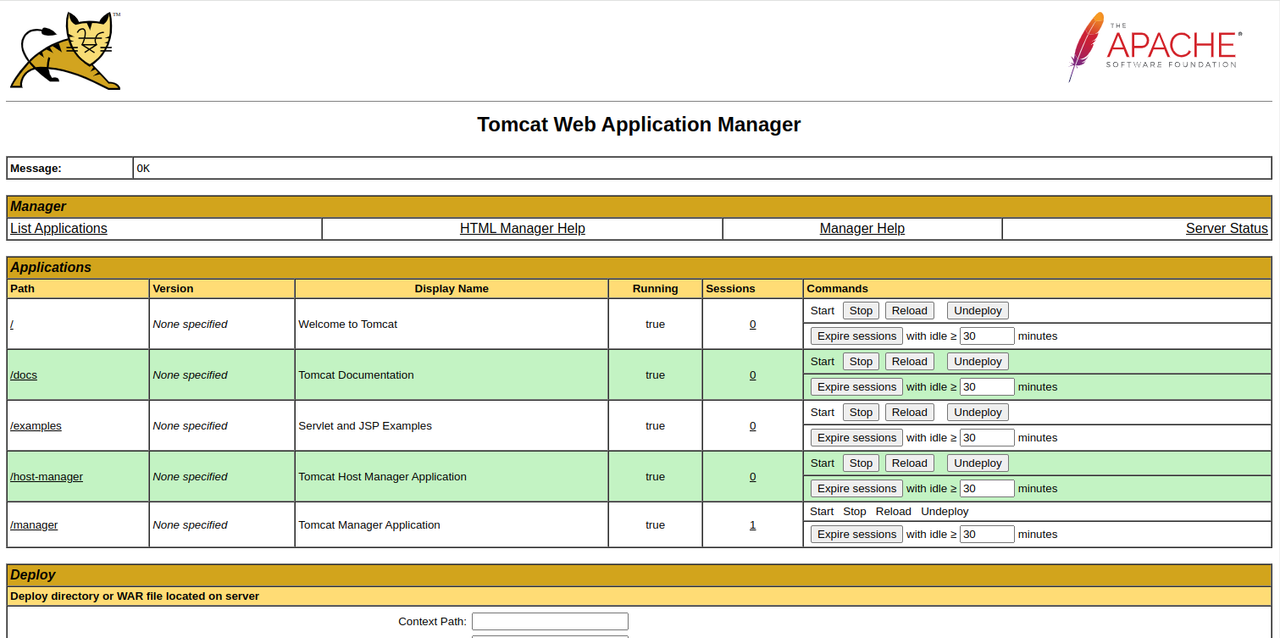
Task: Reload the Tomcat Host Manager Application
Action: point(910,463)
